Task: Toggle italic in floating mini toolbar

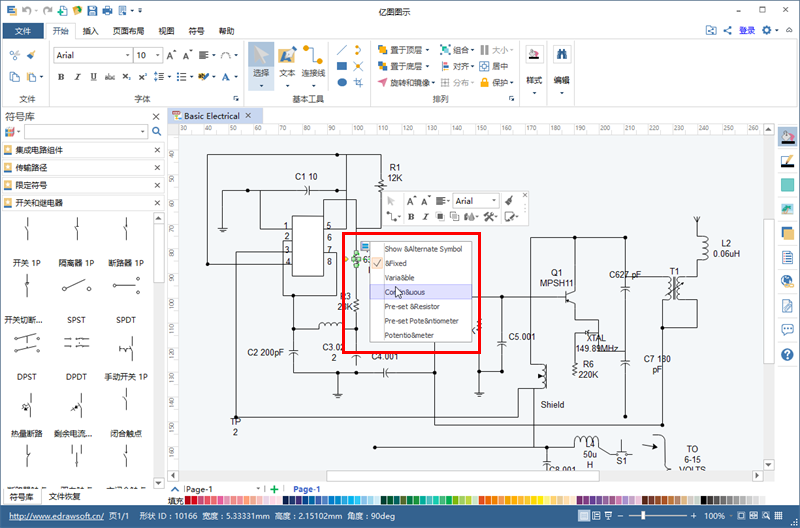Action: tap(425, 217)
